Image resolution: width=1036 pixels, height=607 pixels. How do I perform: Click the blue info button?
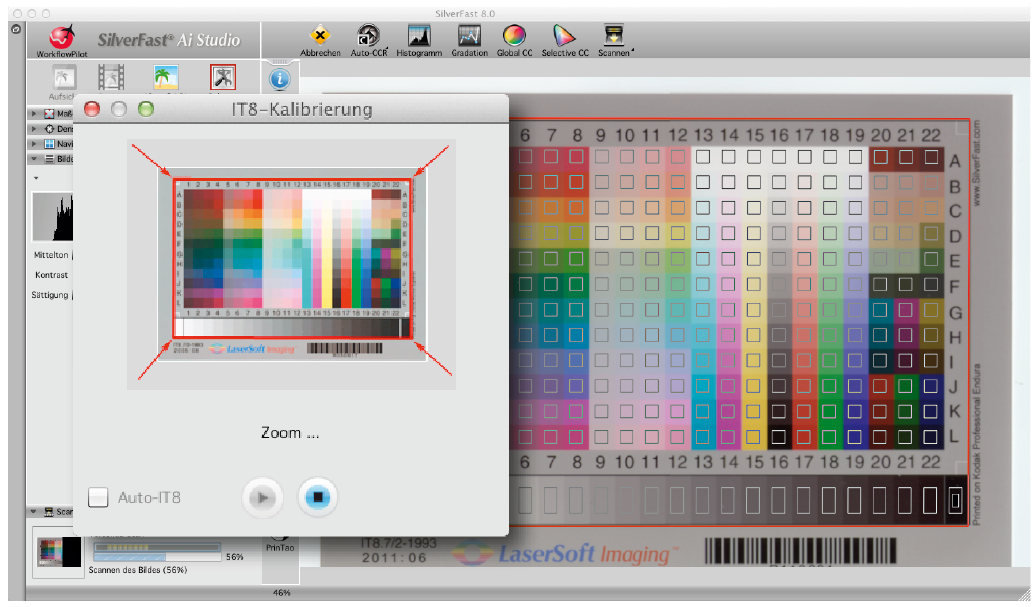pyautogui.click(x=280, y=77)
